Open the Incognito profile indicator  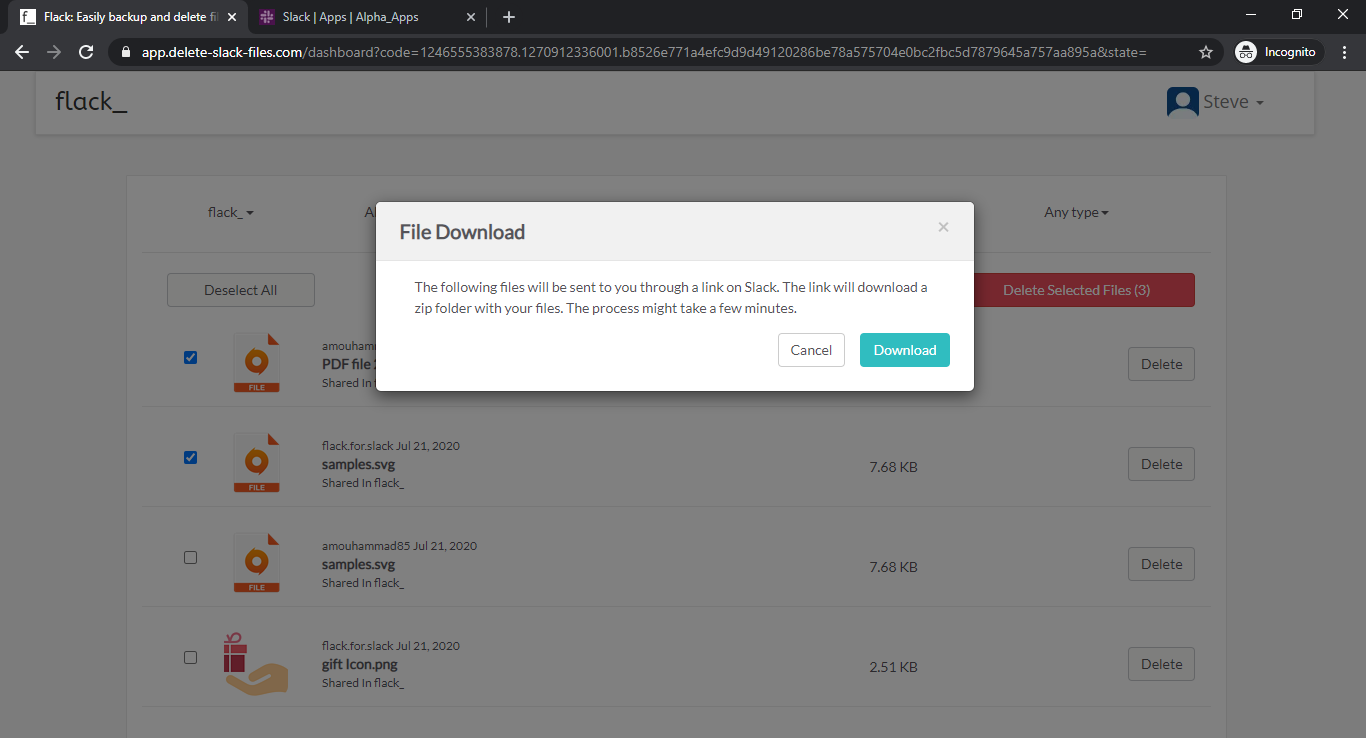(1279, 52)
